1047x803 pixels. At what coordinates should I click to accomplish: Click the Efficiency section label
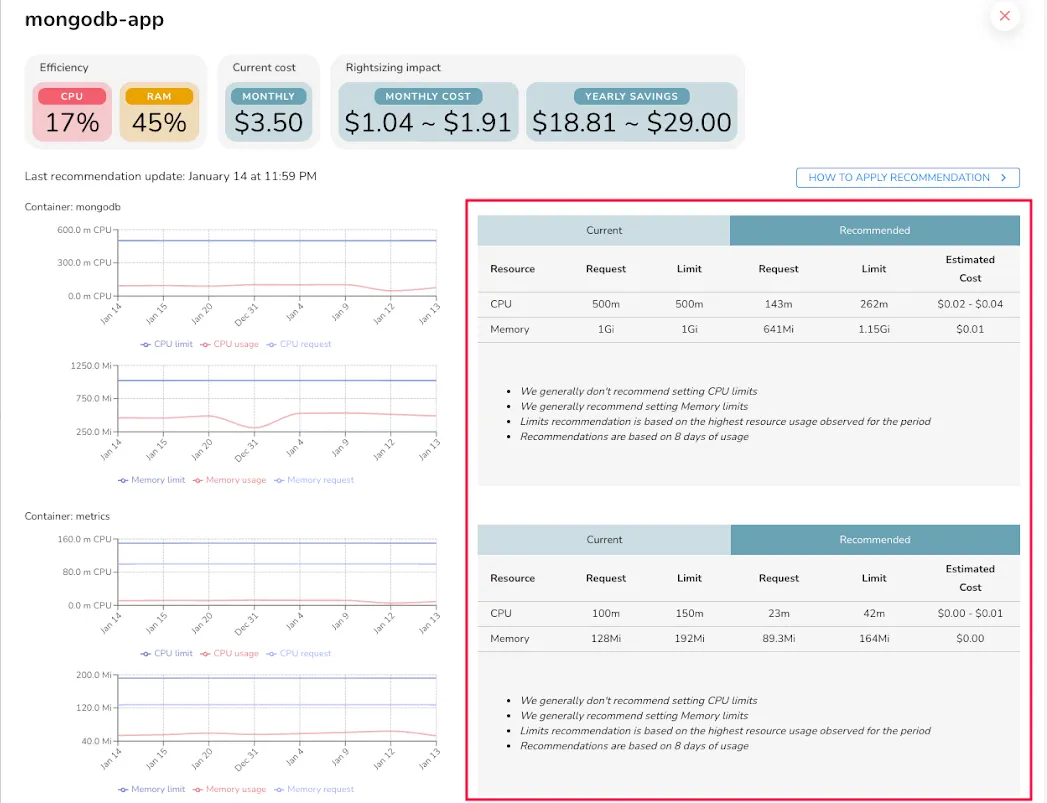coord(63,67)
